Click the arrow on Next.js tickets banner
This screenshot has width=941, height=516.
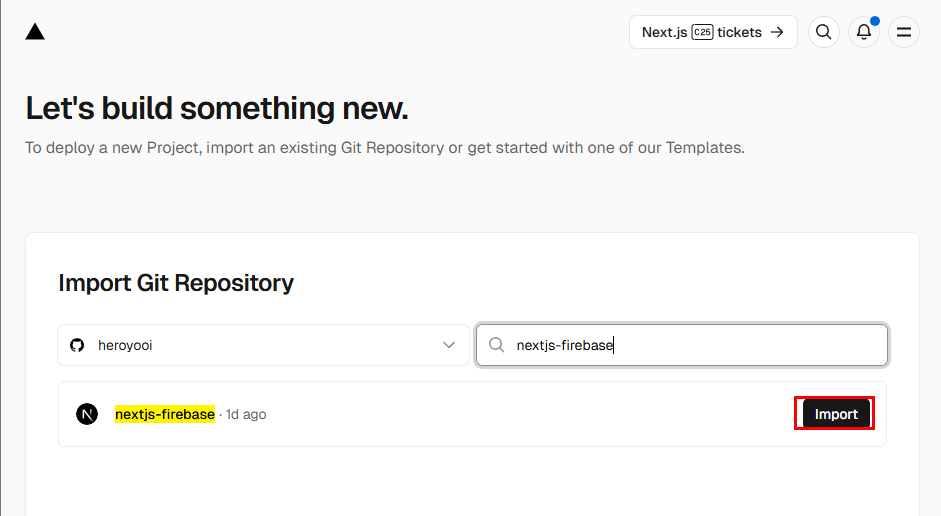coord(776,32)
